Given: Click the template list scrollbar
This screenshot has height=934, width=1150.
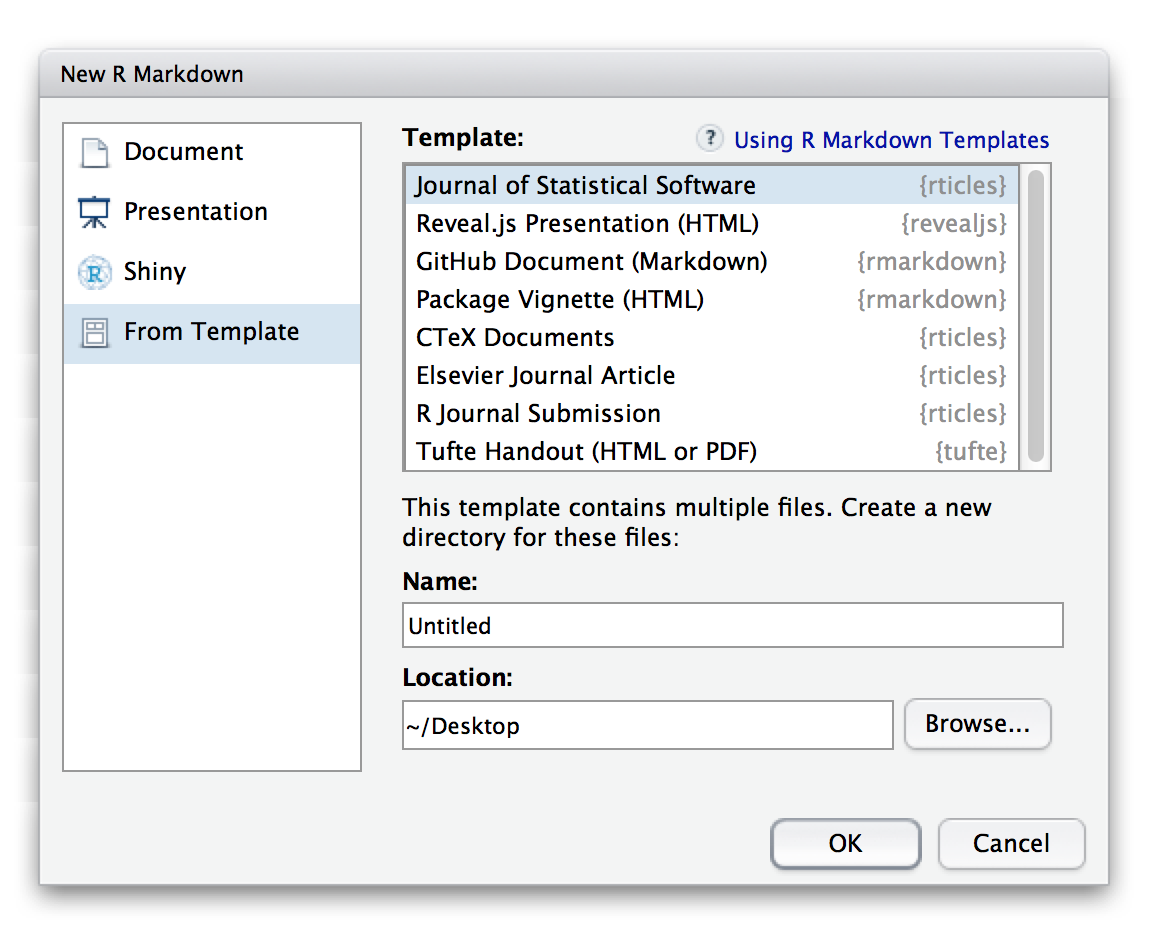Looking at the screenshot, I should [x=1035, y=317].
